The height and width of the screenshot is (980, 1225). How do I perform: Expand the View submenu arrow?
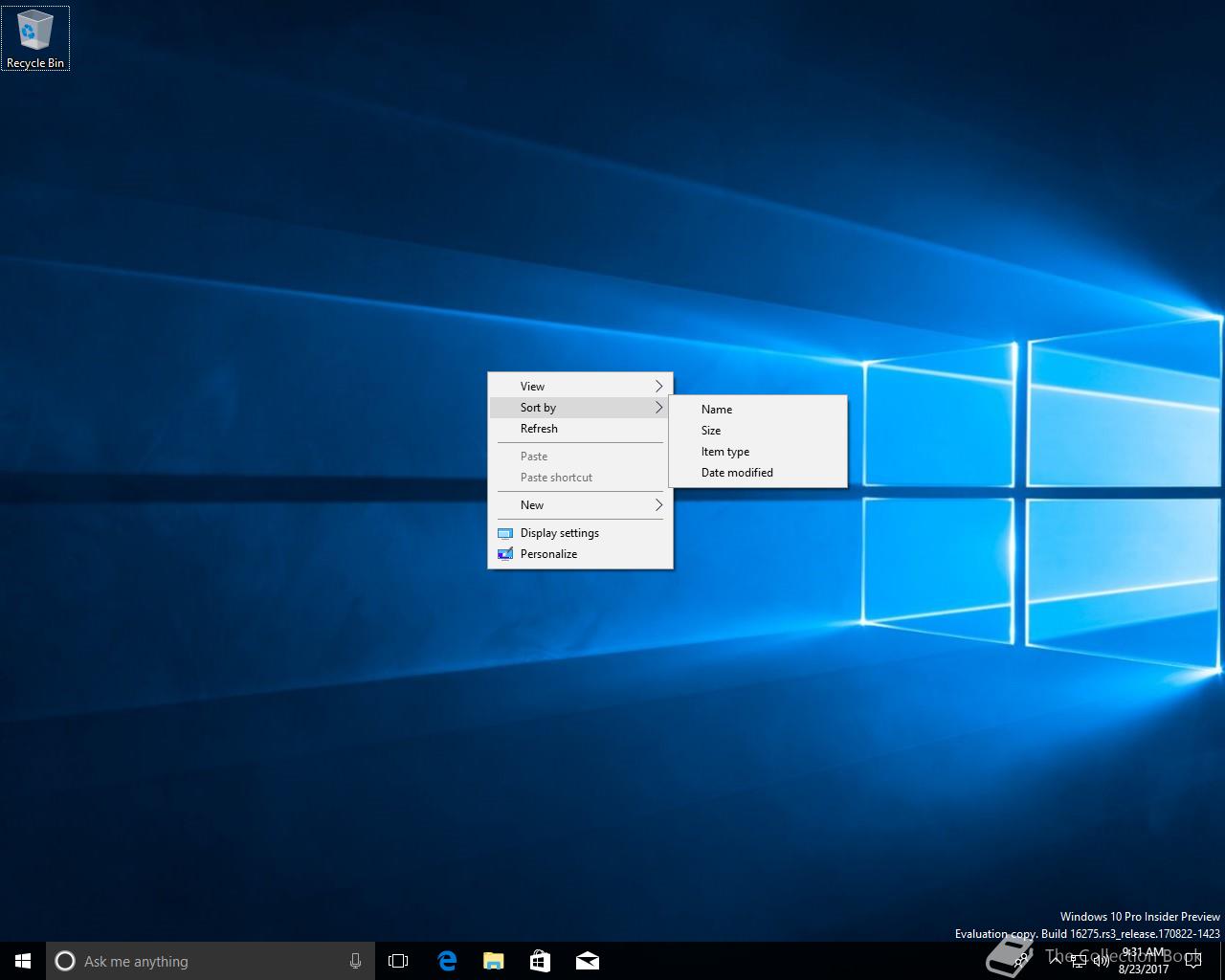658,387
